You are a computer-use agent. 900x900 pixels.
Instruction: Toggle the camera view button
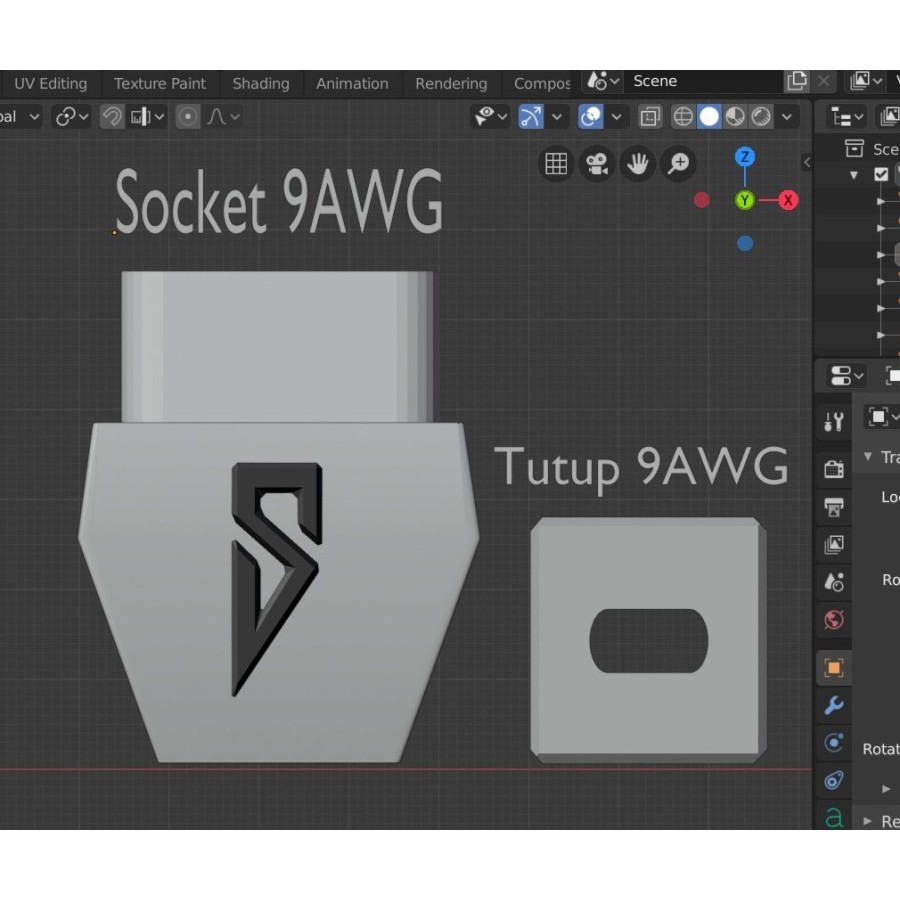(x=598, y=163)
